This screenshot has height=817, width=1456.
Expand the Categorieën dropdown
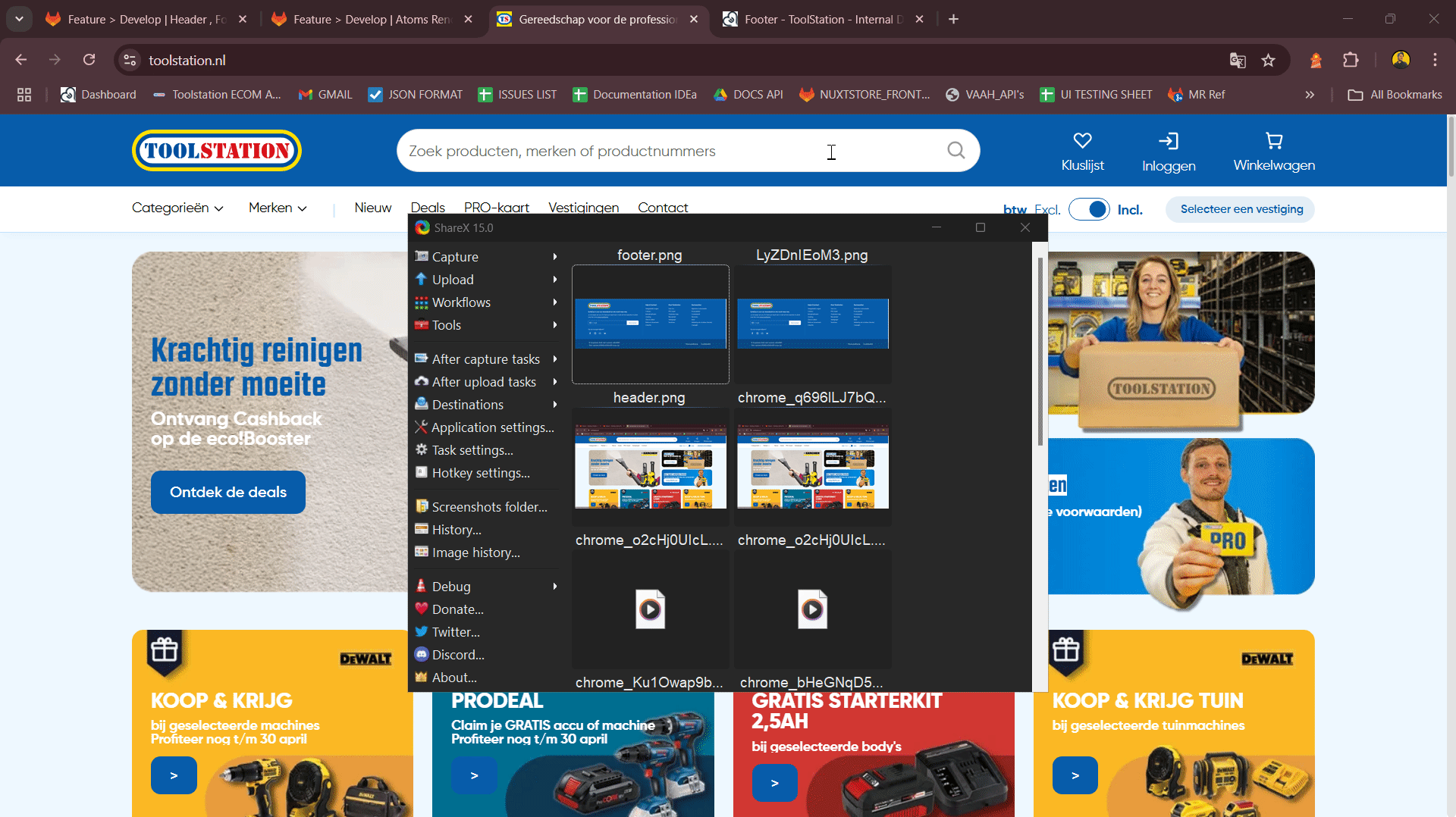pyautogui.click(x=177, y=208)
